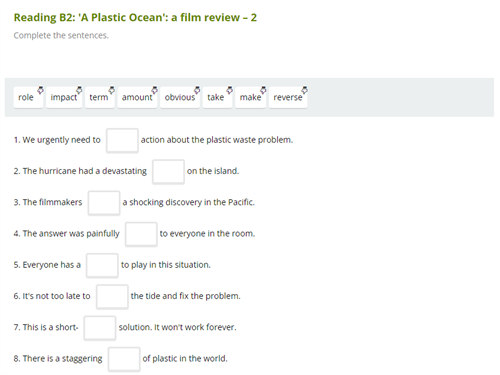Click the blank after 'Everyone has a'
The width and height of the screenshot is (500, 375).
pyautogui.click(x=102, y=265)
